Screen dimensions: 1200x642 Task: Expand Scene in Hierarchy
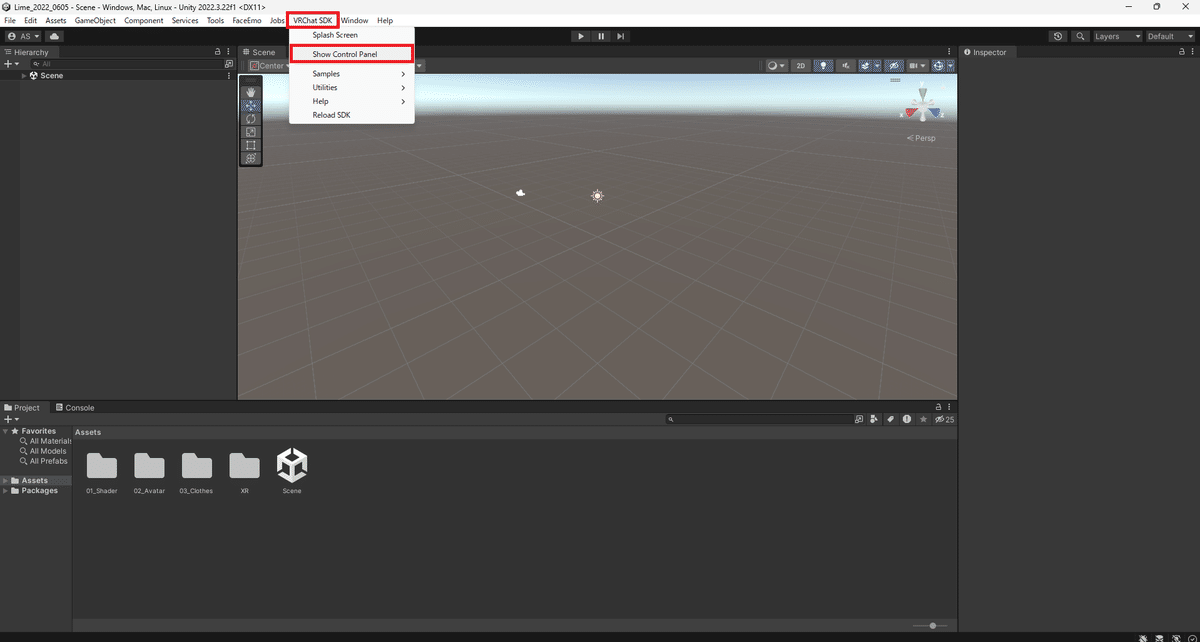(24, 76)
